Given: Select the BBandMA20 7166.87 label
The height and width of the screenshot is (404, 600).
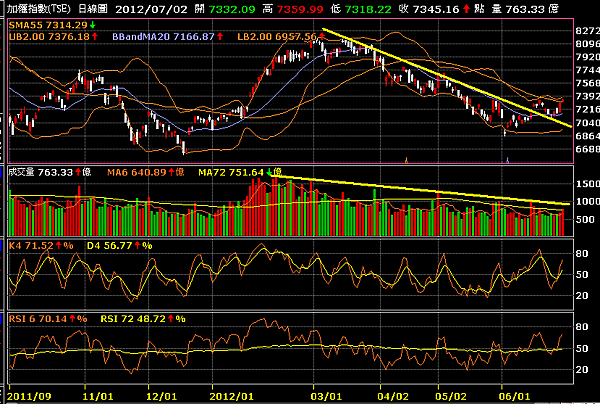Looking at the screenshot, I should 163,37.
